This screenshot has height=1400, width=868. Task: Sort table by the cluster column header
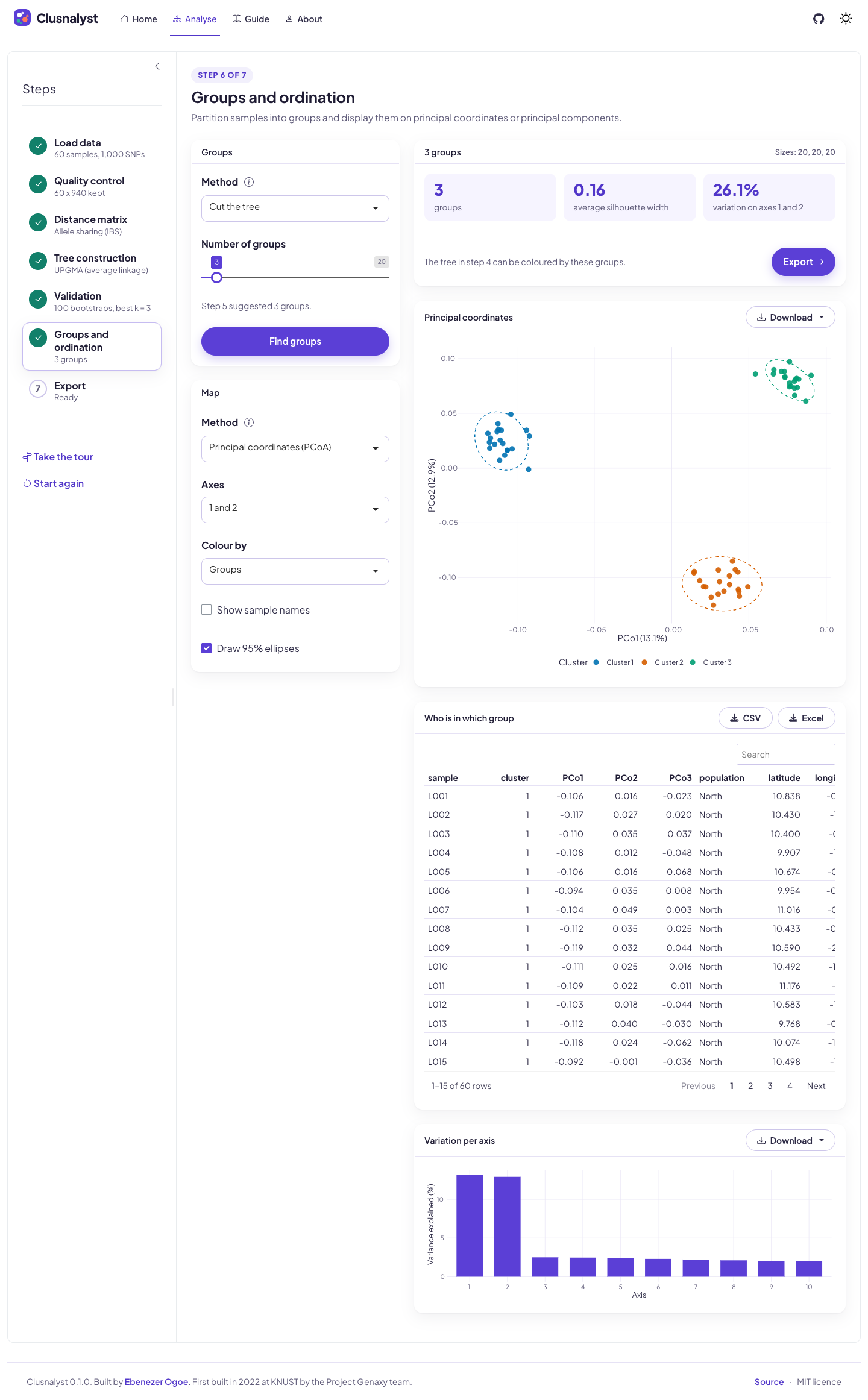[x=515, y=778]
